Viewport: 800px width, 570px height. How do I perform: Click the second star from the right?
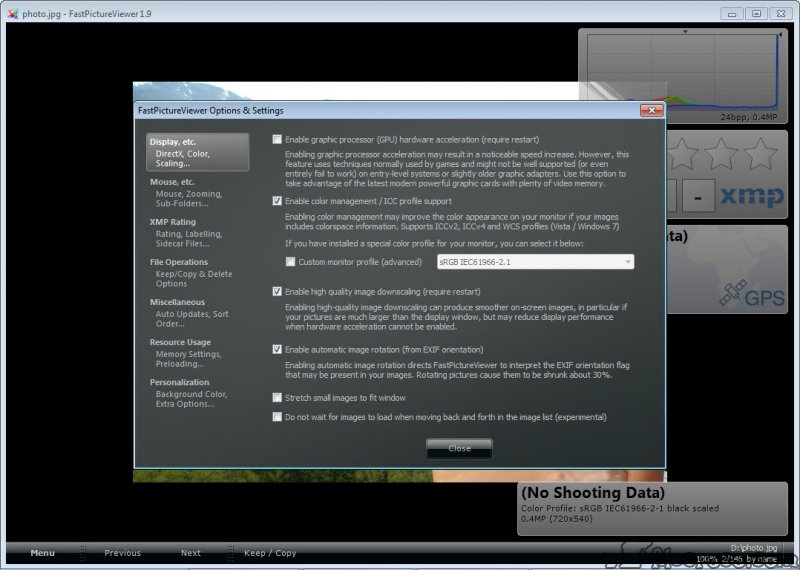720,153
